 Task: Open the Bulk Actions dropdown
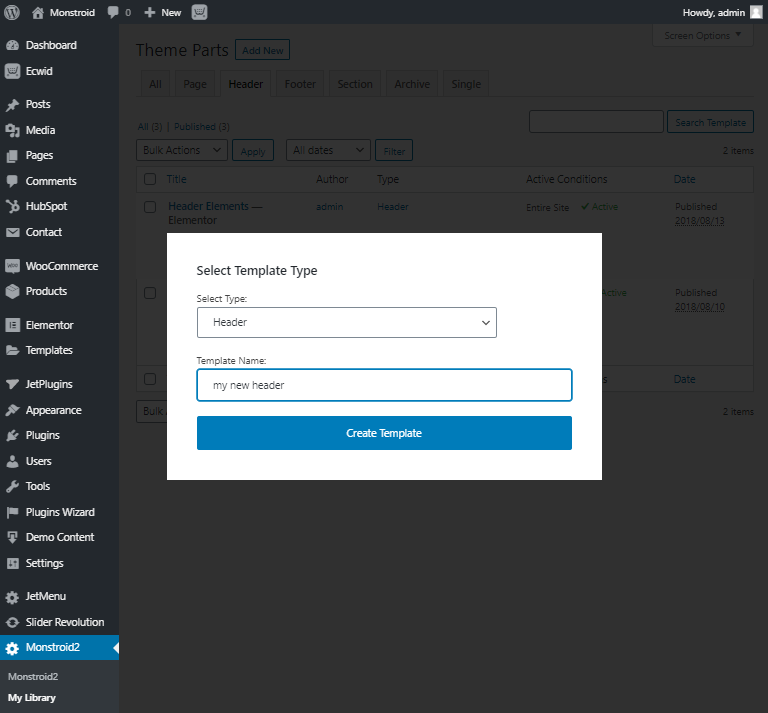click(x=182, y=150)
